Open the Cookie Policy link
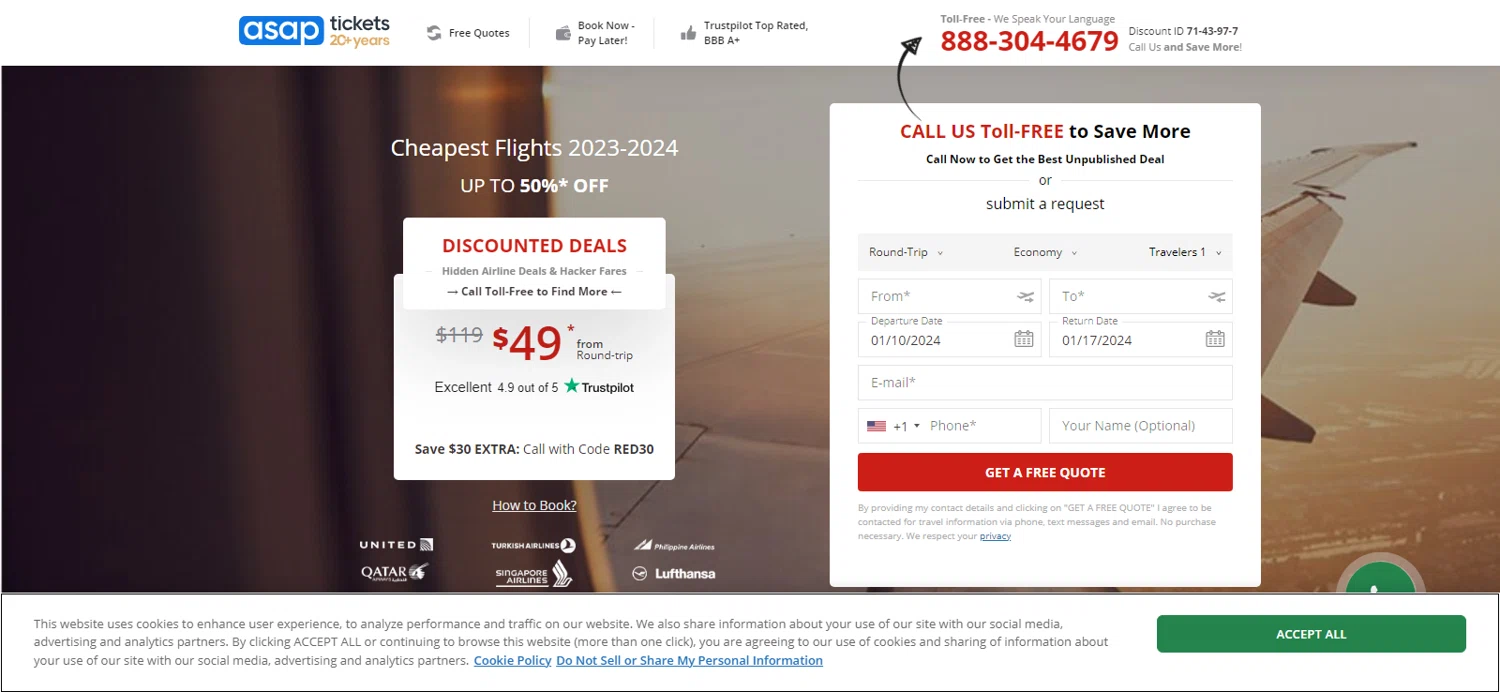Image resolution: width=1500 pixels, height=693 pixels. (x=512, y=661)
